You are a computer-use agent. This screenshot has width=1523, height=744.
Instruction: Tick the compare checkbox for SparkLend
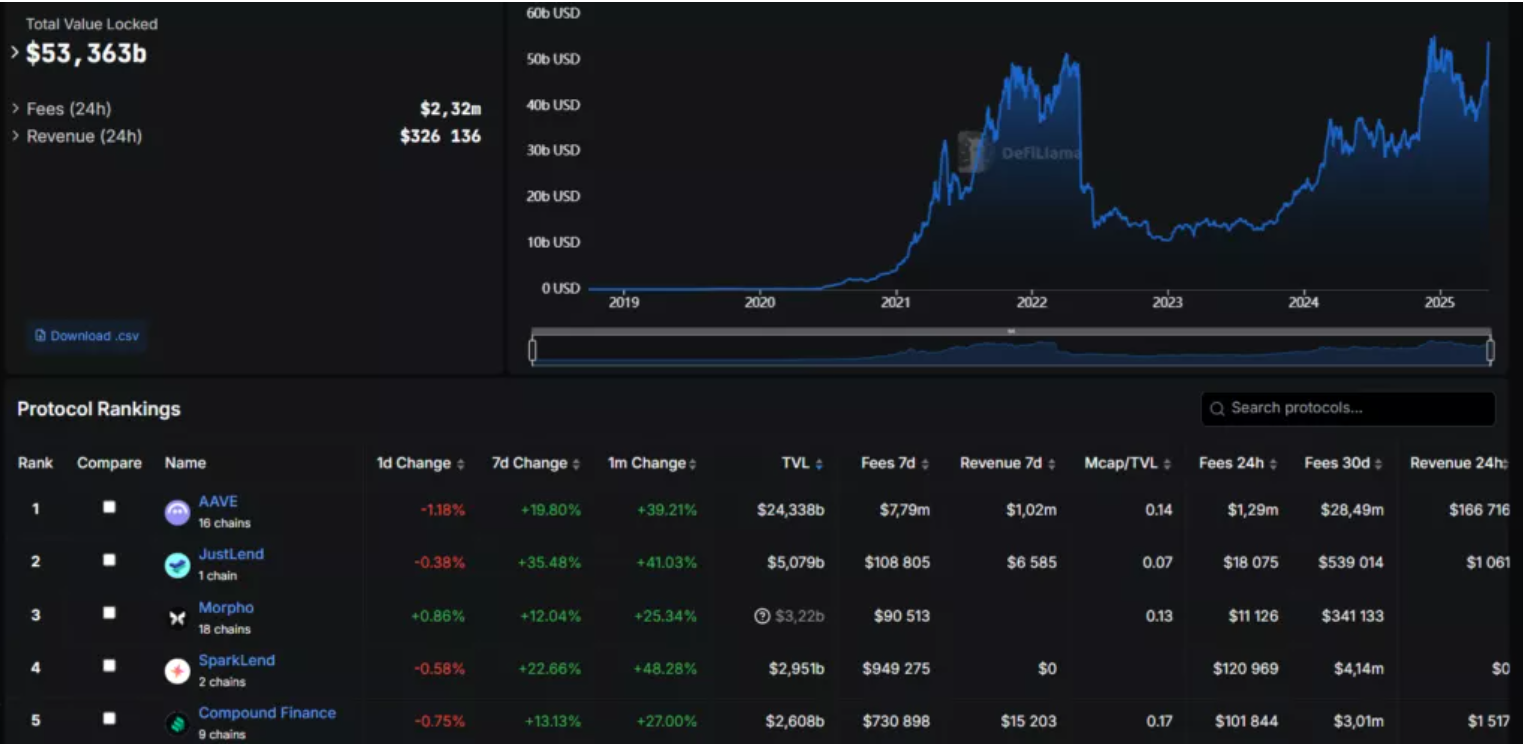tap(109, 665)
